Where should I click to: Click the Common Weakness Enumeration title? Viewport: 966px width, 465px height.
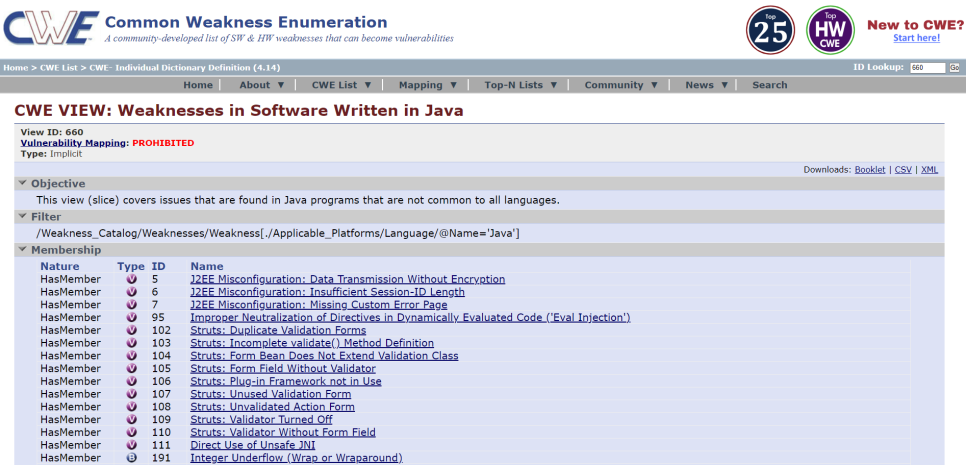click(x=246, y=22)
